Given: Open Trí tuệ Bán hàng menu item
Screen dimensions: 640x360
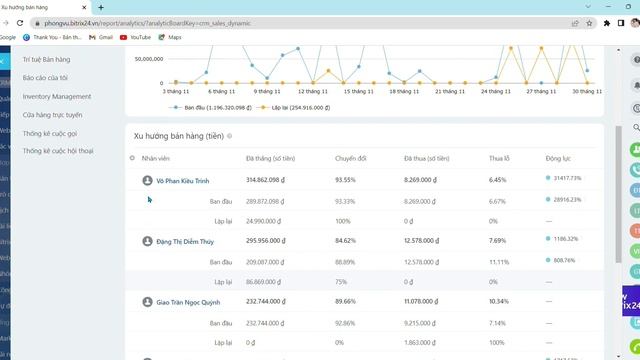Looking at the screenshot, I should 47,60.
